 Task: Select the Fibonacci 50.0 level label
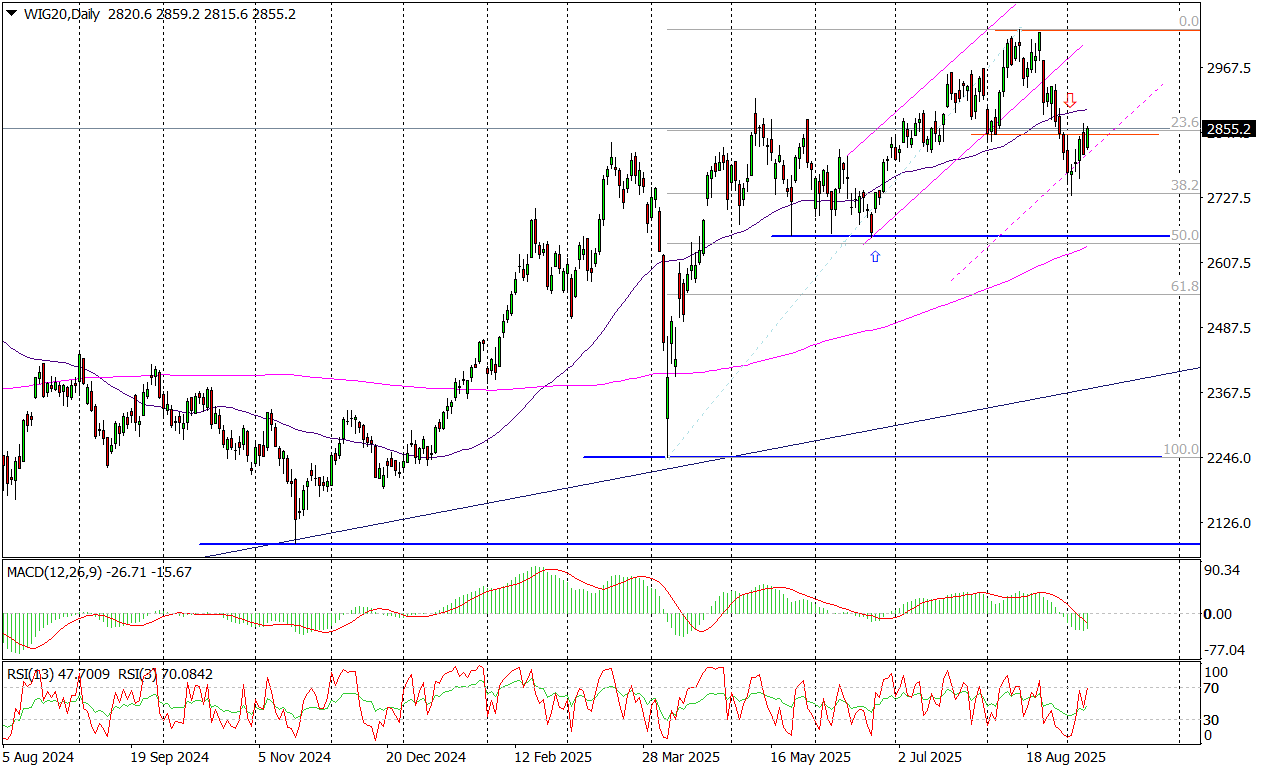(x=1185, y=235)
